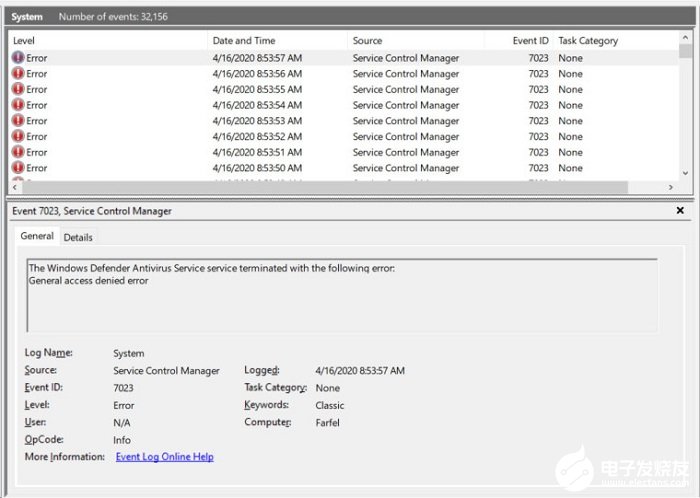The width and height of the screenshot is (700, 498).
Task: Click the error icon on the 8:53:55 AM event
Action: point(18,89)
